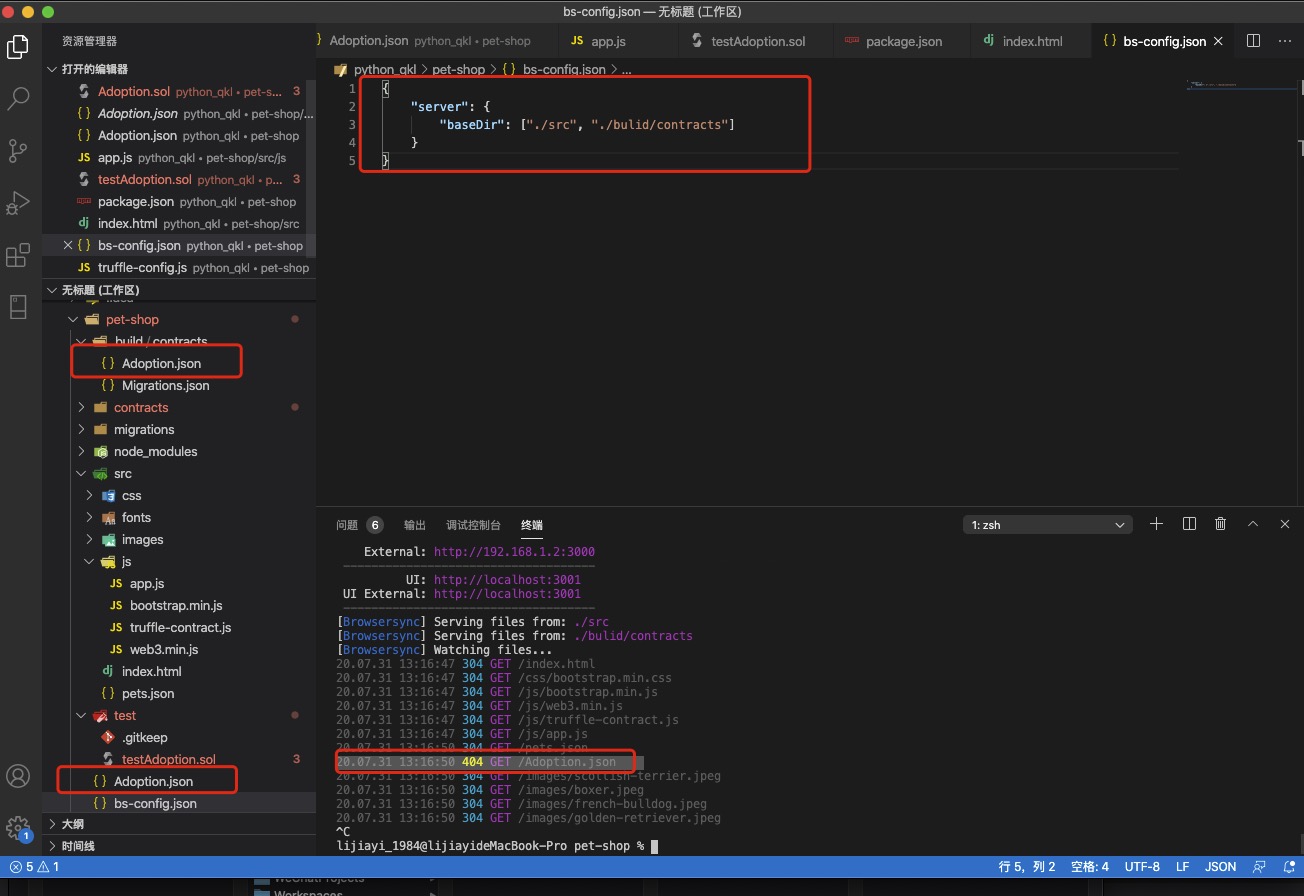The image size is (1304, 896).
Task: Click the feedback icon in status bar
Action: pos(1260,867)
